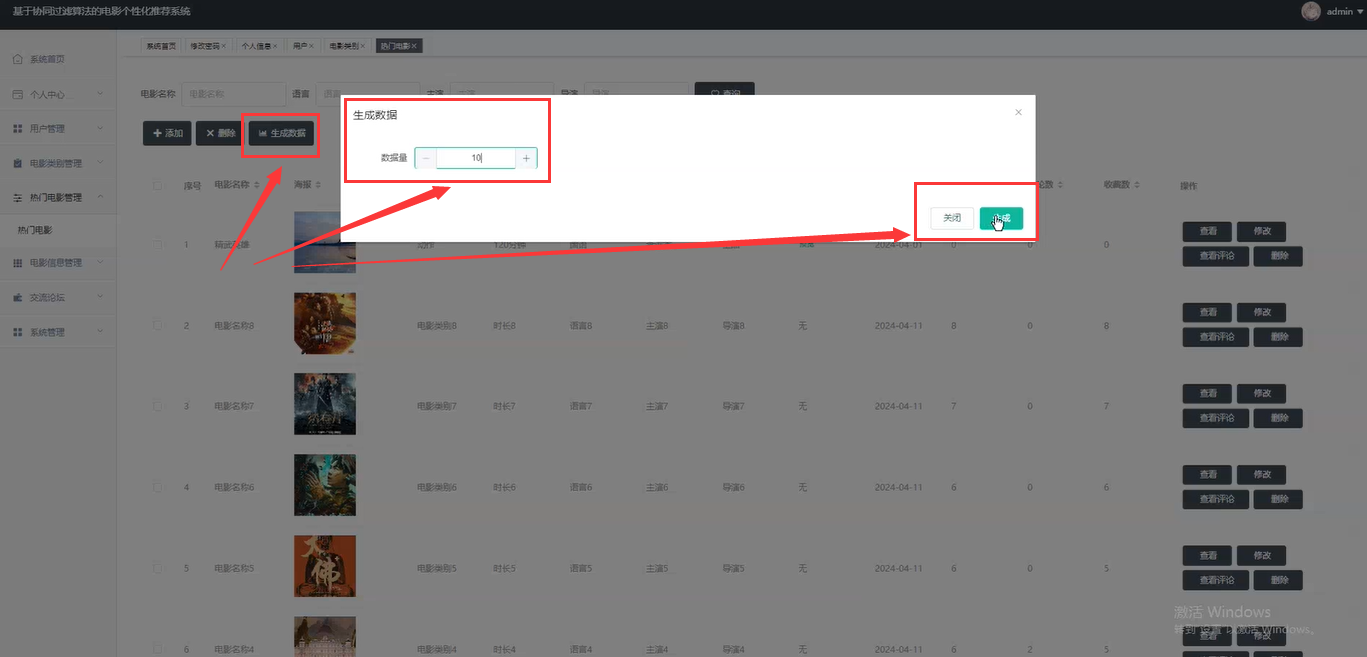Open poster thumbnail of 电影名称6
This screenshot has height=657, width=1367.
pos(324,485)
